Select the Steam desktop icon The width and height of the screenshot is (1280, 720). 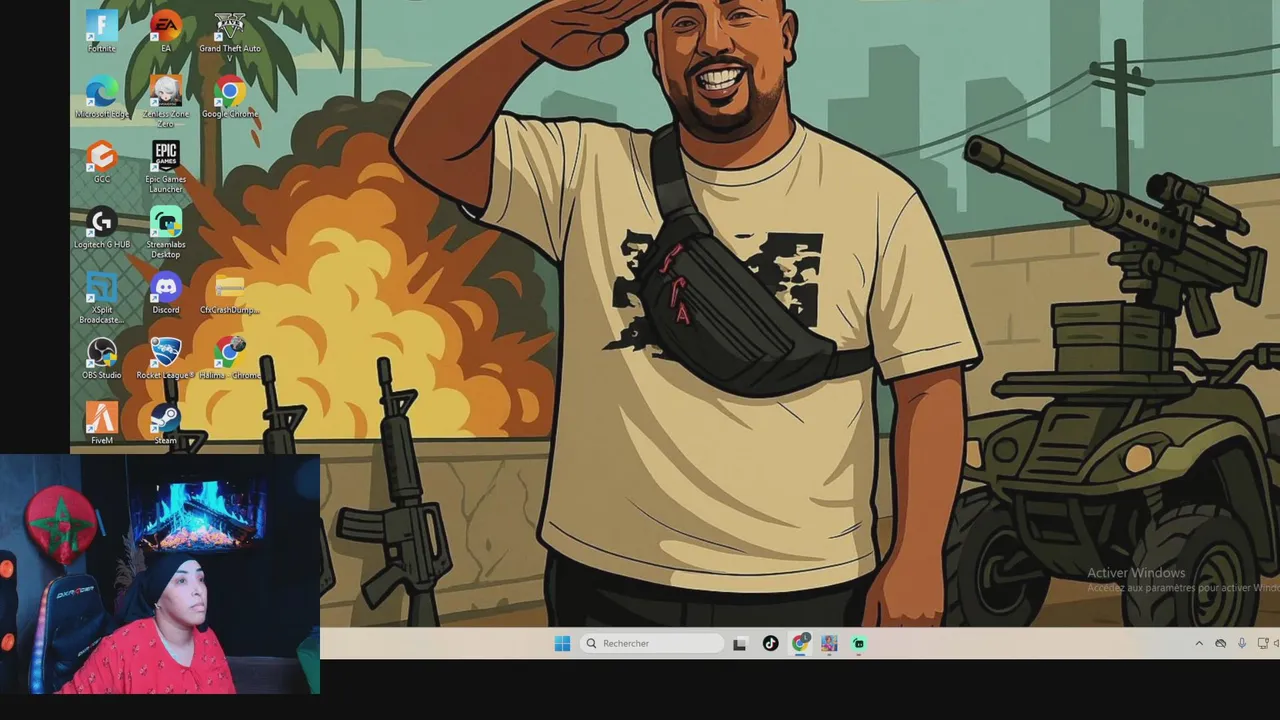point(165,422)
